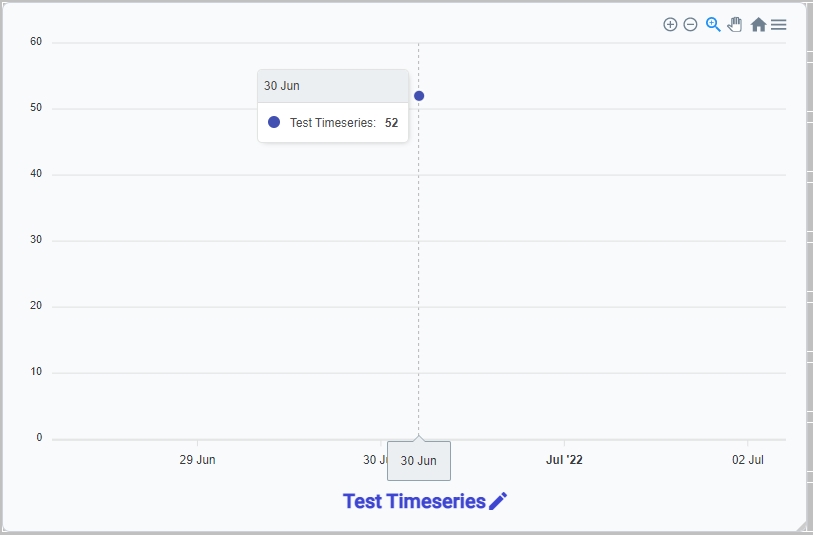Select the data point at value 52
The width and height of the screenshot is (813, 535).
pos(419,96)
